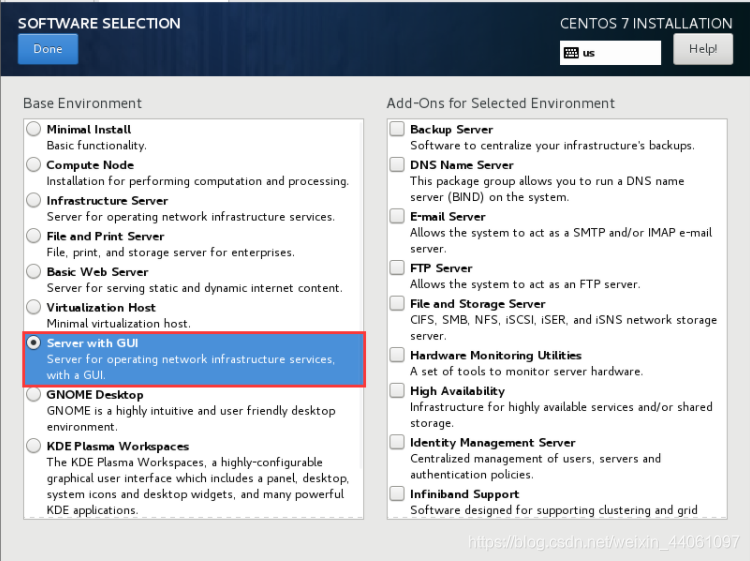The height and width of the screenshot is (561, 750).
Task: Select KDE Plasma Workspaces radio button
Action: coord(33,446)
